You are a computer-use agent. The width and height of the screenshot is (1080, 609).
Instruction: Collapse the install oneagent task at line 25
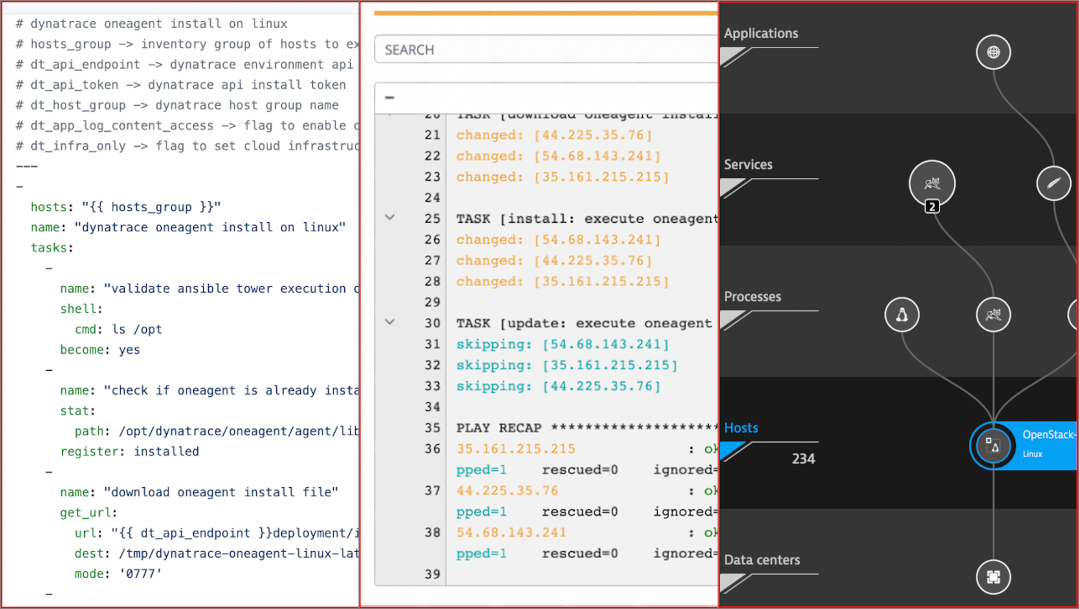390,218
